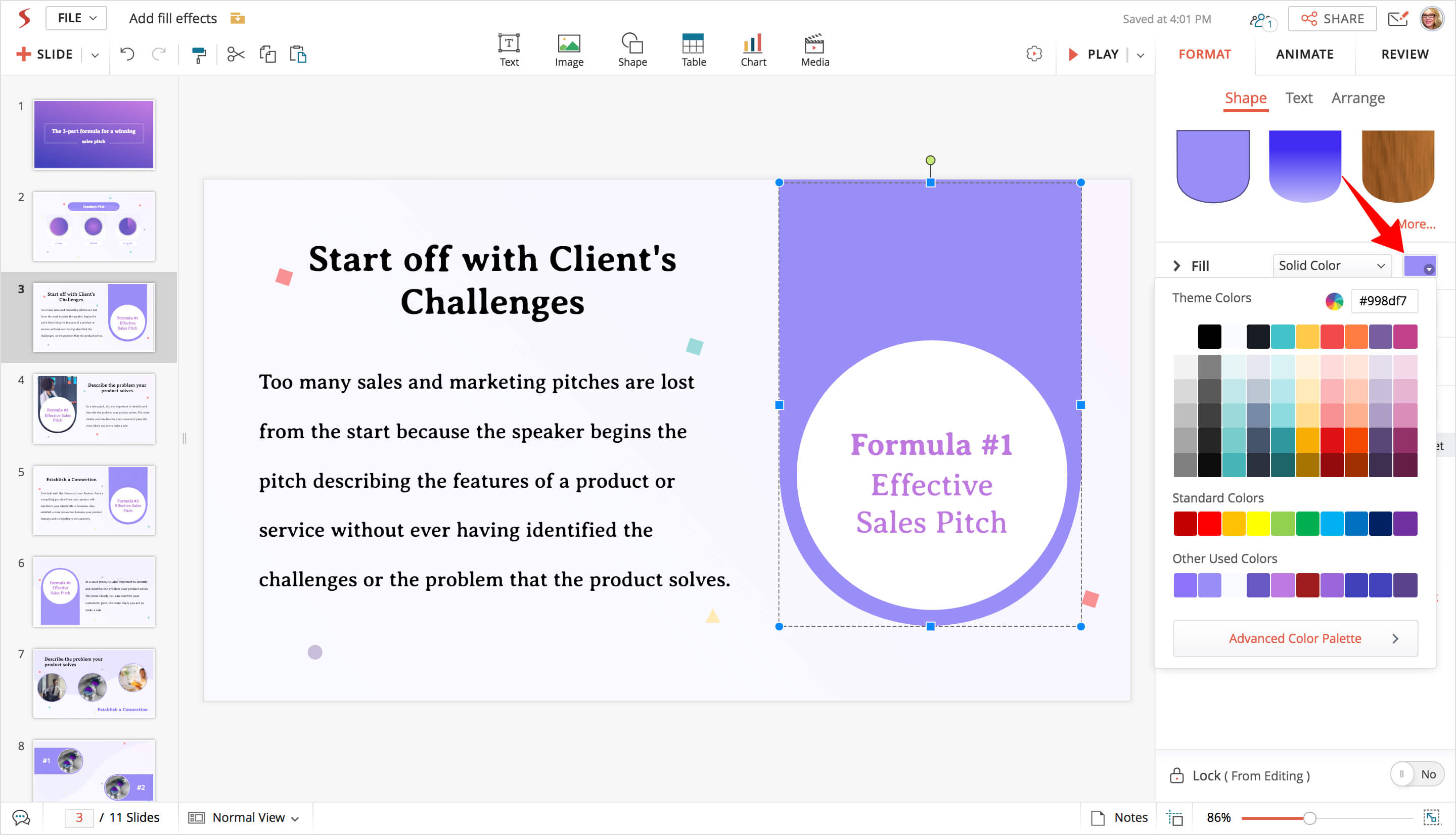Switch to the ANIMATE tab
Viewport: 1456px width, 835px height.
click(1304, 55)
